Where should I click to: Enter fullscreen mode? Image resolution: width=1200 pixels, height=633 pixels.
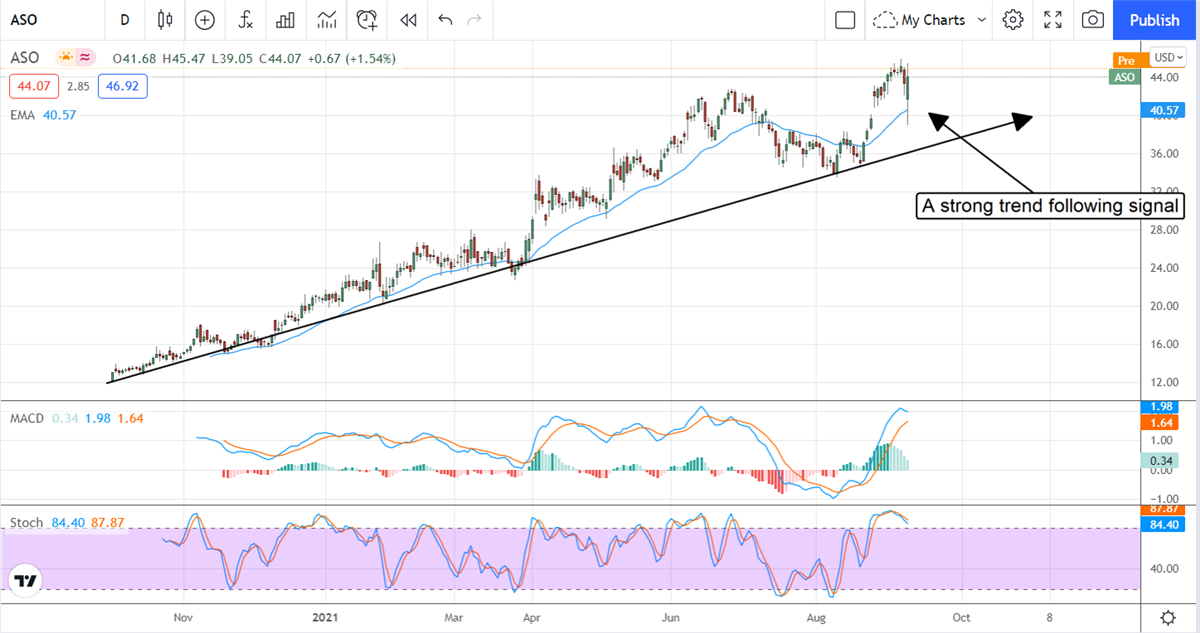pyautogui.click(x=1053, y=19)
